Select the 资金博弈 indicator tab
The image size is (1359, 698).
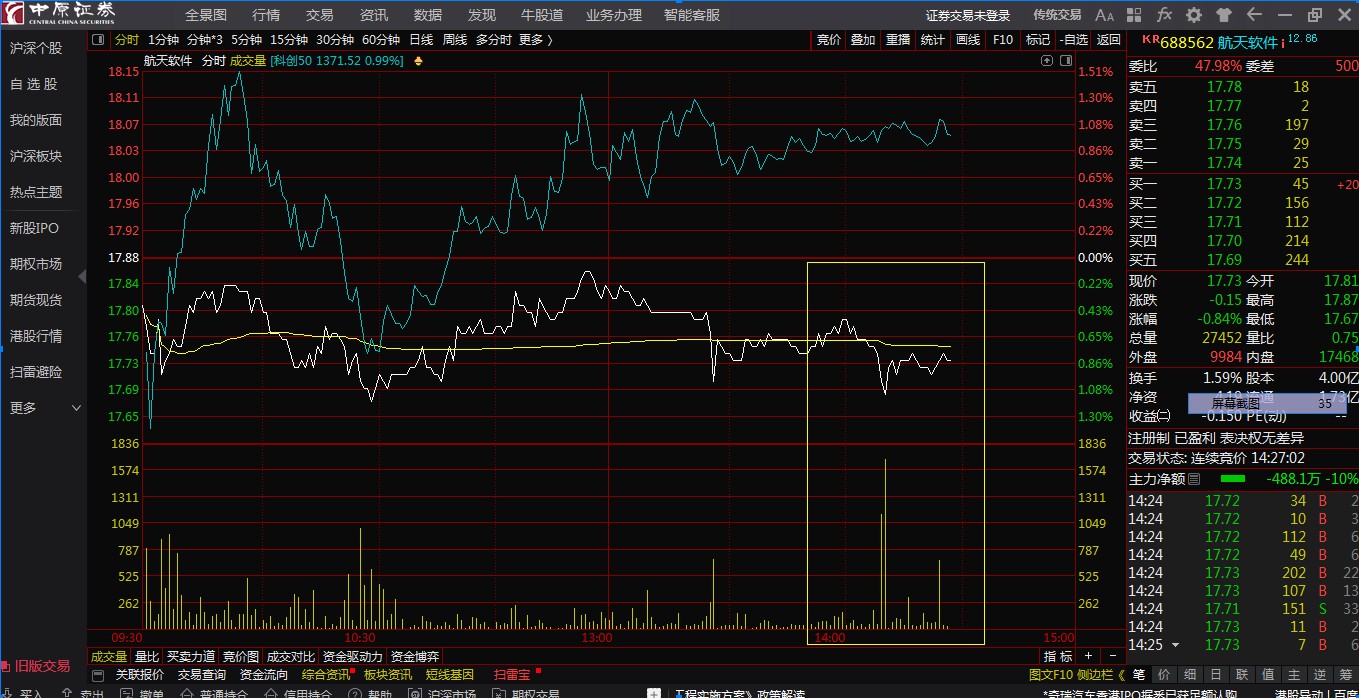(415, 657)
